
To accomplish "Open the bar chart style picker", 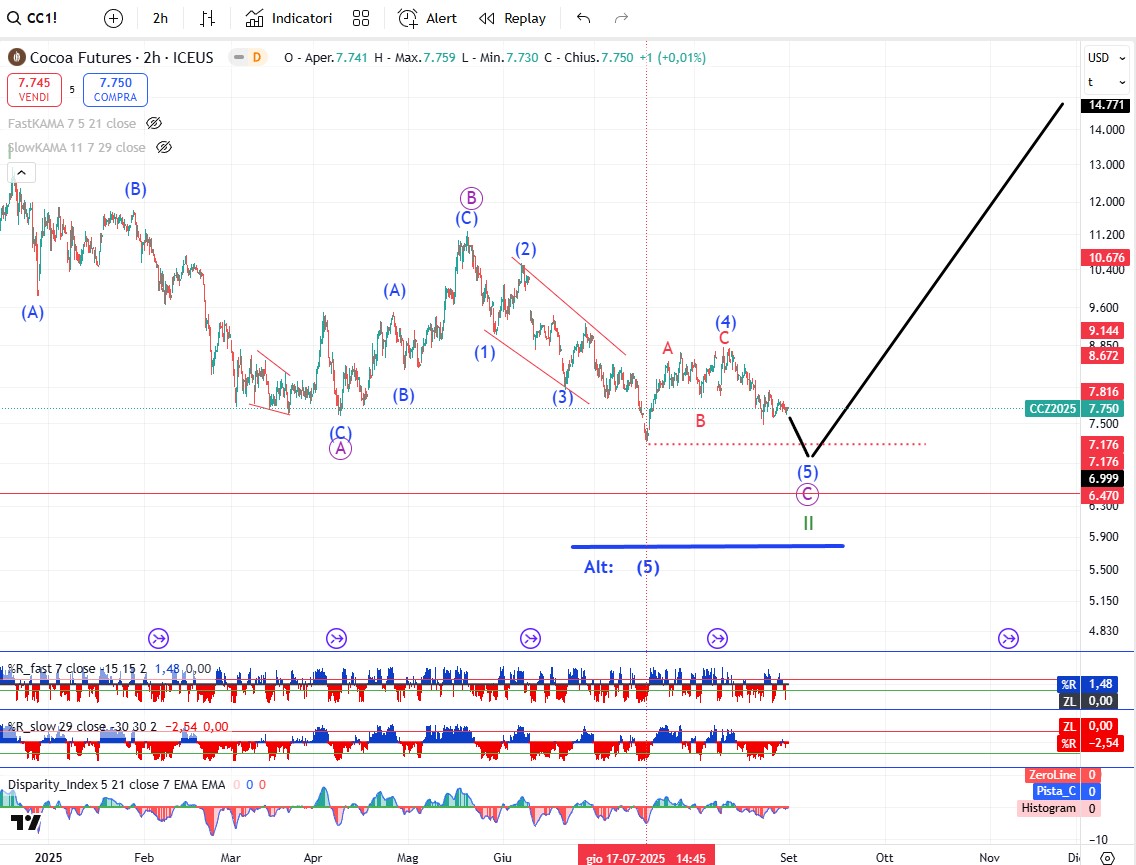I will [208, 18].
